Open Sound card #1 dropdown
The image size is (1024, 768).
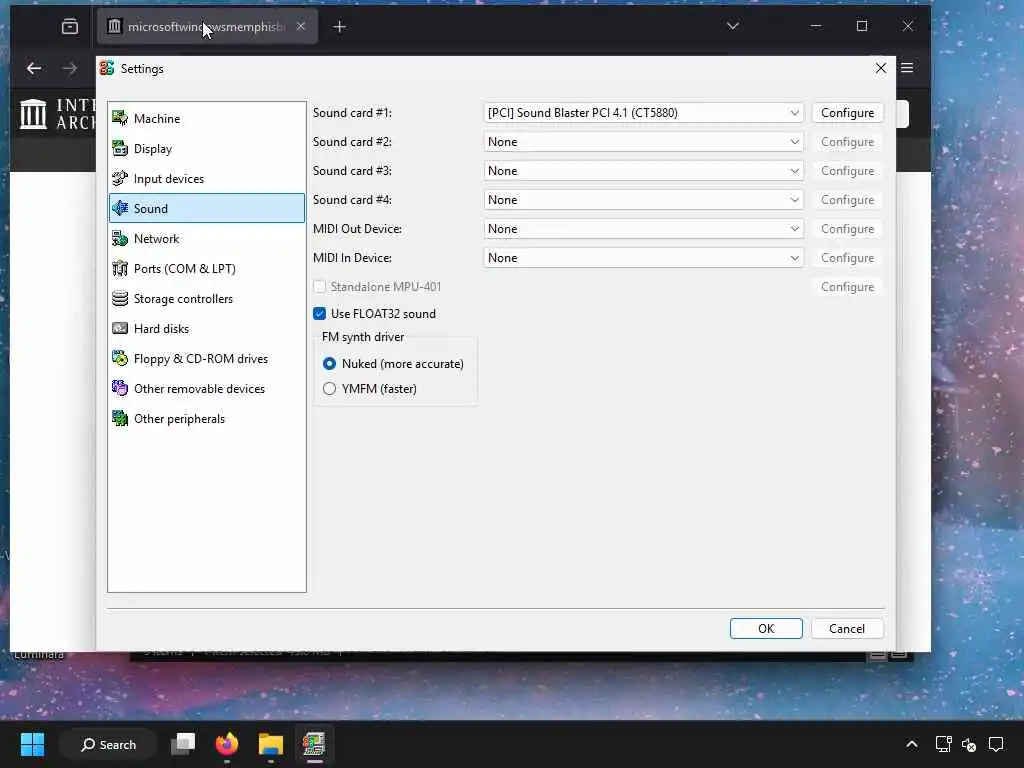point(643,113)
